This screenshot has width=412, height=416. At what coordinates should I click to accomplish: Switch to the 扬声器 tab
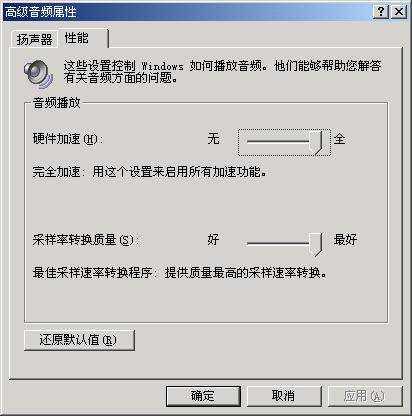tap(34, 40)
